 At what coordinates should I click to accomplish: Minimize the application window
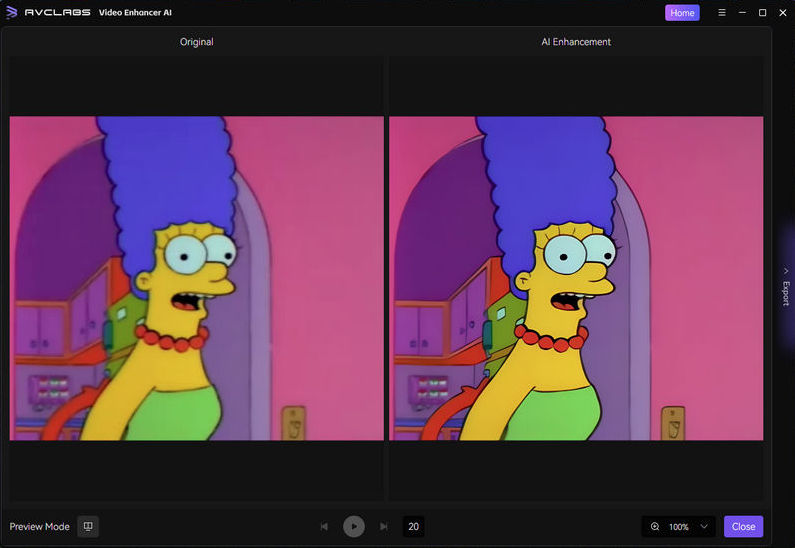742,13
